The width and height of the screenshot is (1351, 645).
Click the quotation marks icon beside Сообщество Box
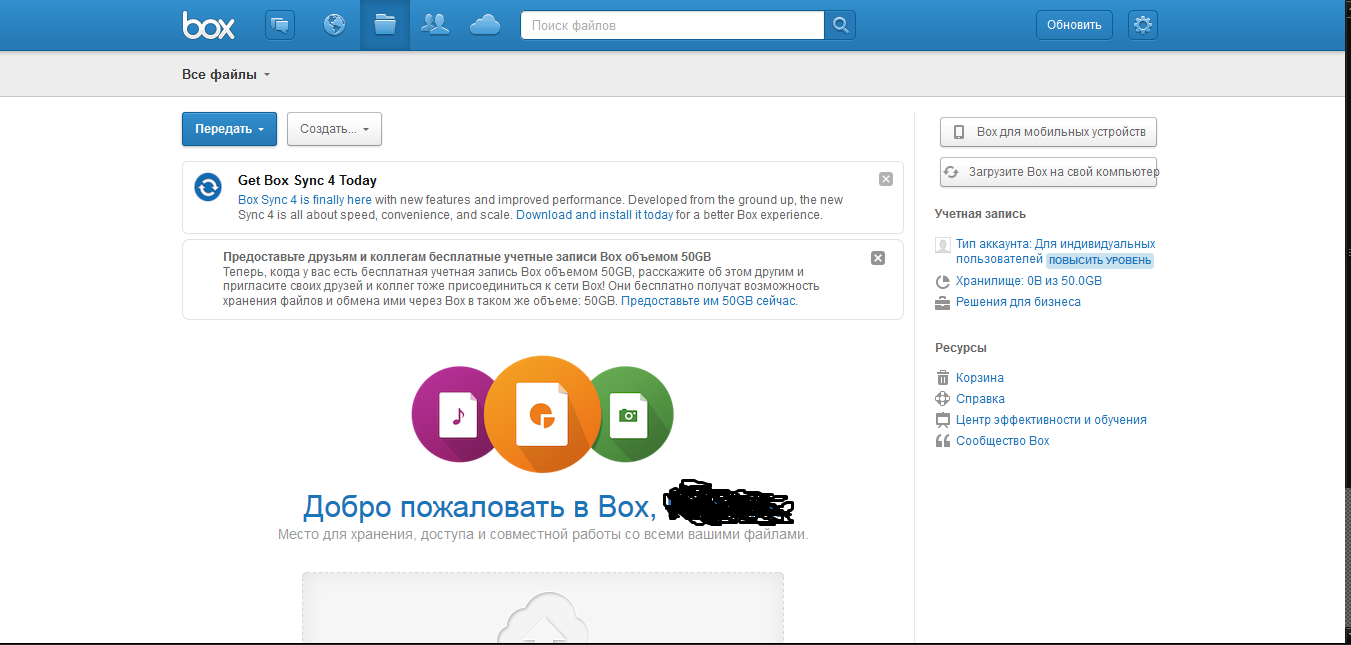pos(942,441)
